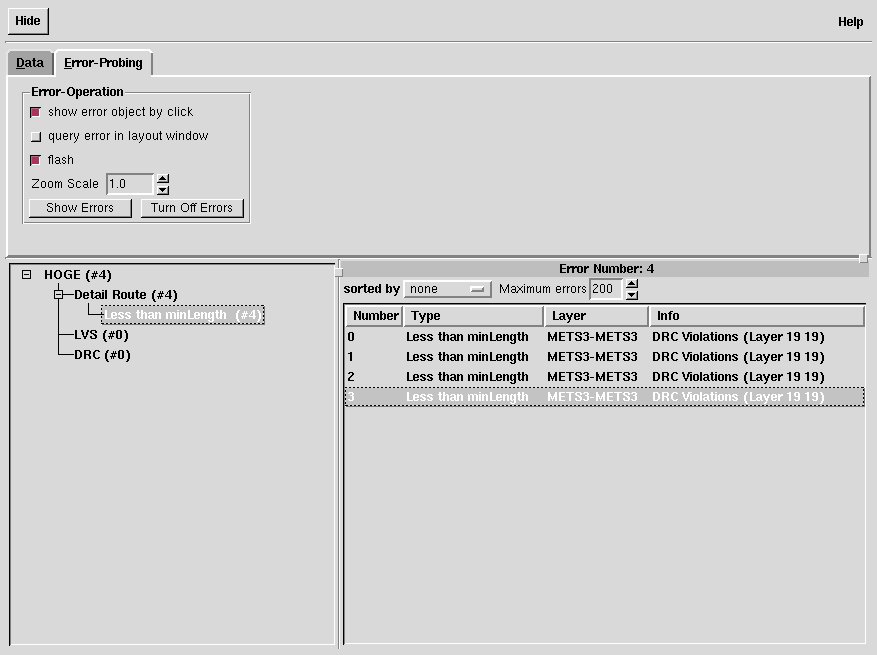Click the Turn Off Errors button
This screenshot has height=655, width=877.
192,208
